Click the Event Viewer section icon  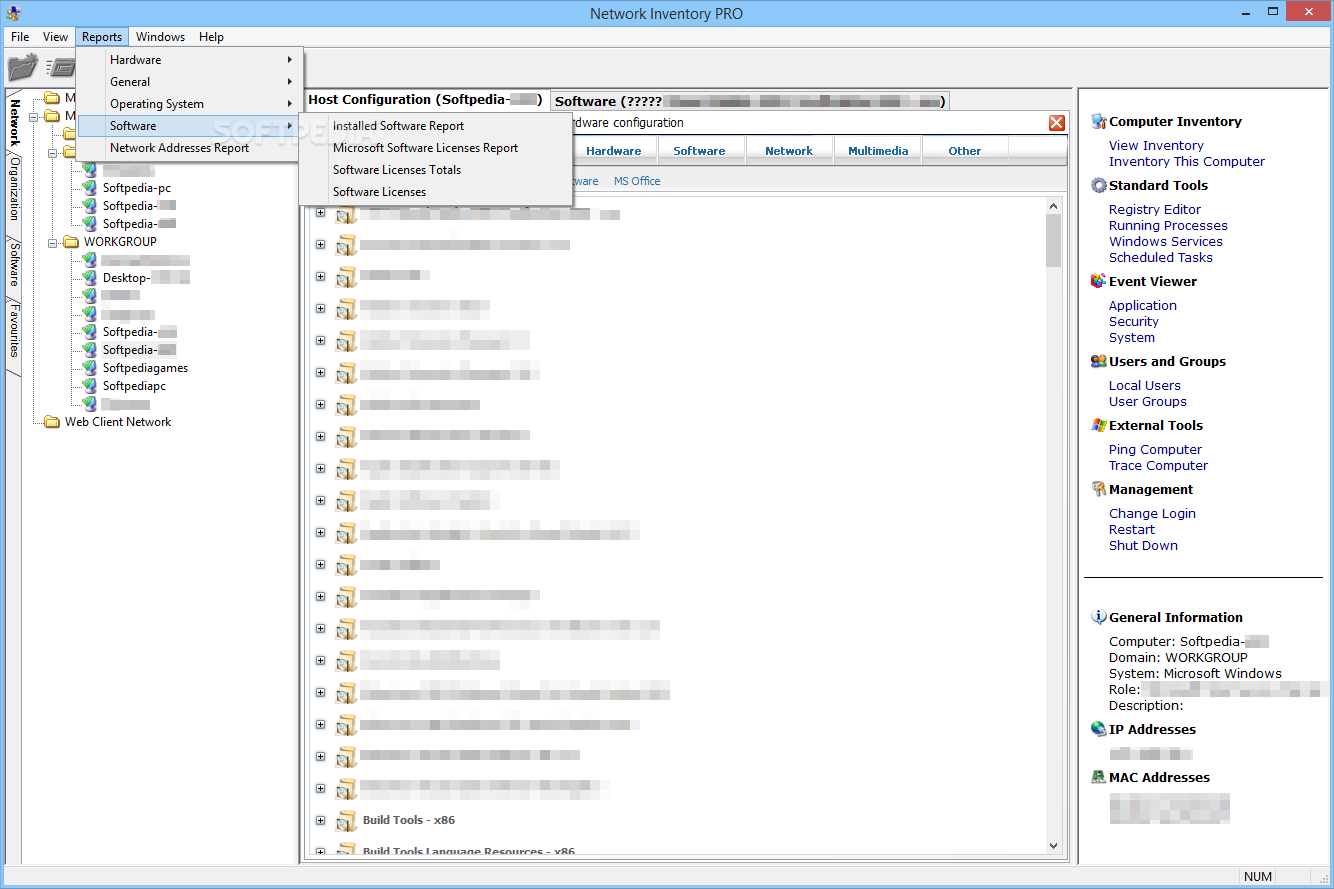[1099, 282]
